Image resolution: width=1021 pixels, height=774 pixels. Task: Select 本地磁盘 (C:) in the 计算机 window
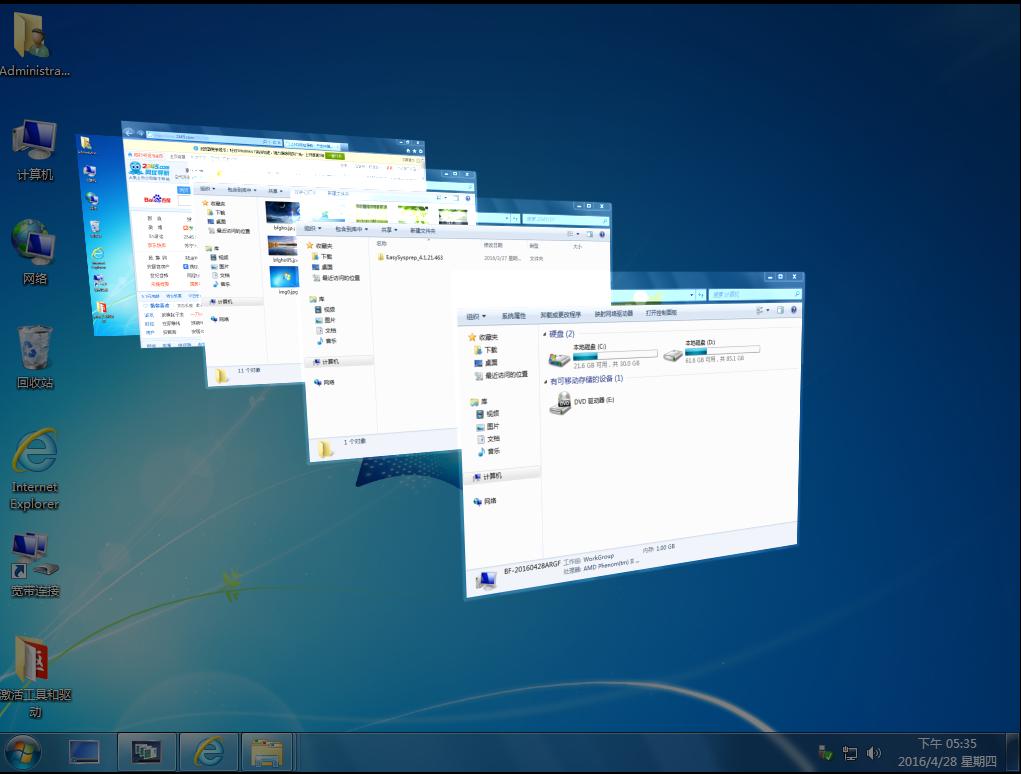point(602,355)
